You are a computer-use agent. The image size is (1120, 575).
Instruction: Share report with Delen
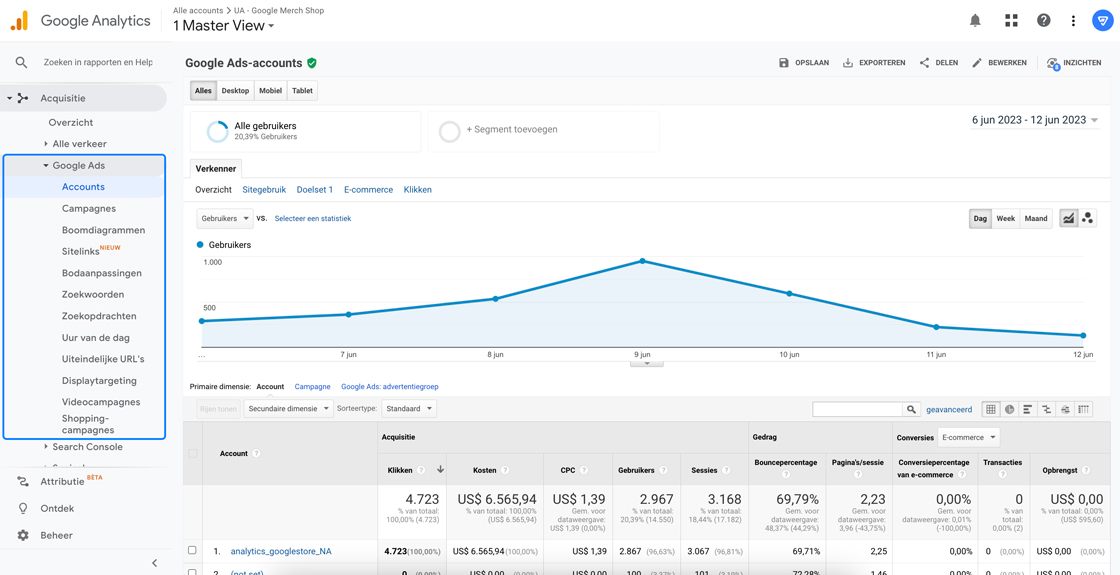click(x=939, y=63)
